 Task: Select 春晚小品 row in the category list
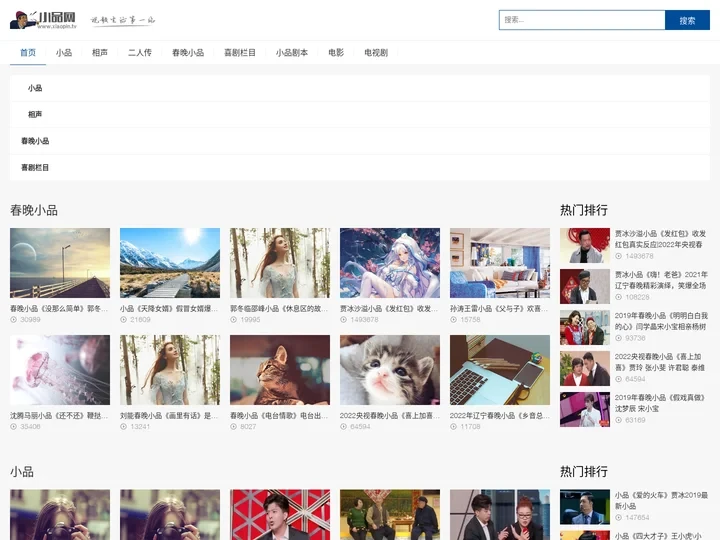pyautogui.click(x=360, y=141)
